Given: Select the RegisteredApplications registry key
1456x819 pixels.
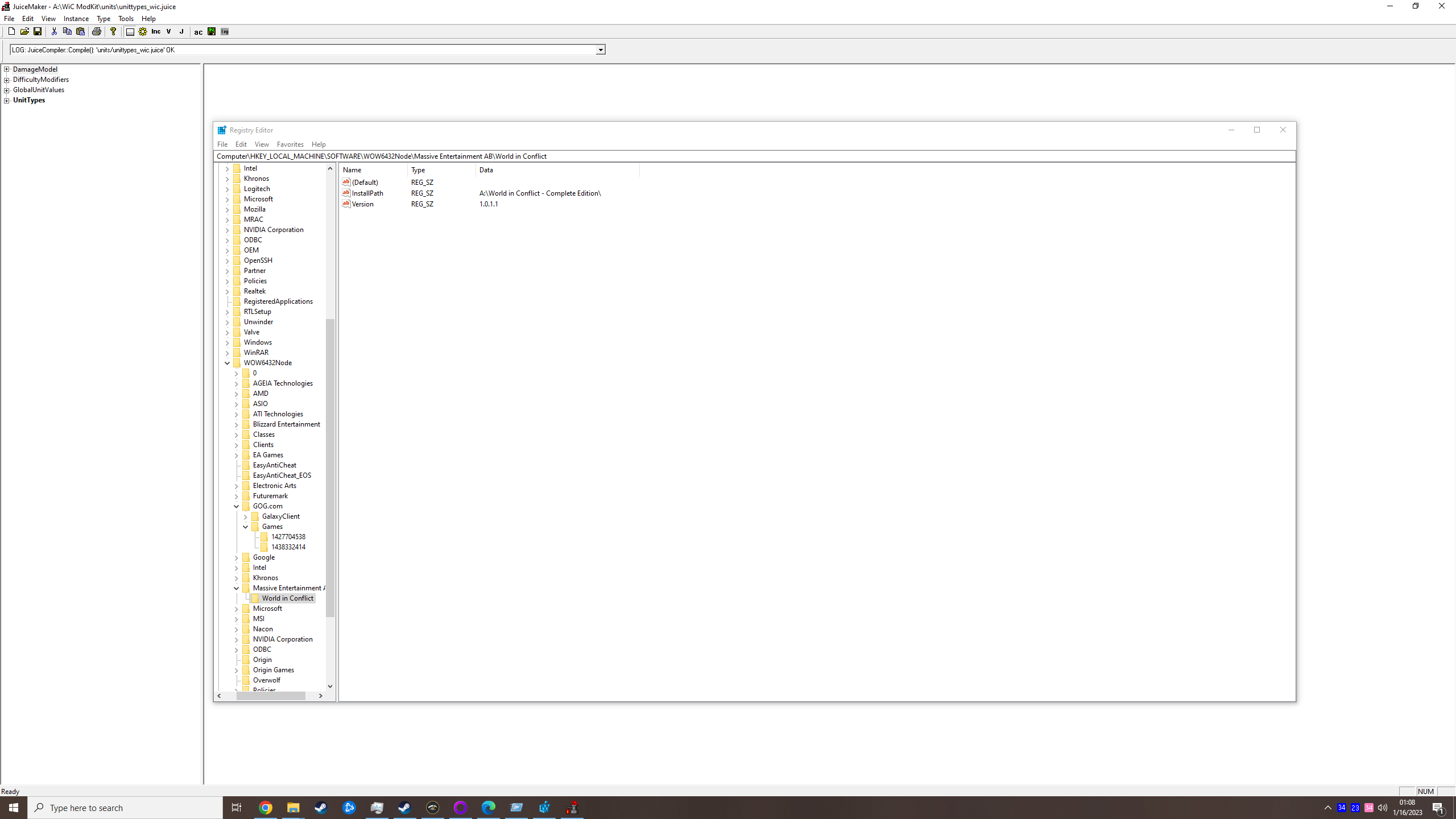Looking at the screenshot, I should [278, 301].
